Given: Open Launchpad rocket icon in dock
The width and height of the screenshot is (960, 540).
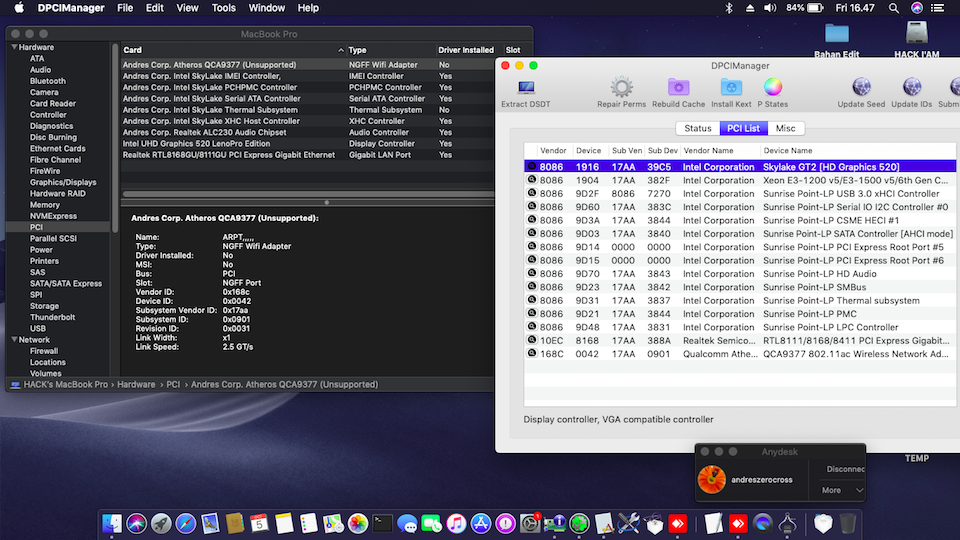Looking at the screenshot, I should [161, 523].
